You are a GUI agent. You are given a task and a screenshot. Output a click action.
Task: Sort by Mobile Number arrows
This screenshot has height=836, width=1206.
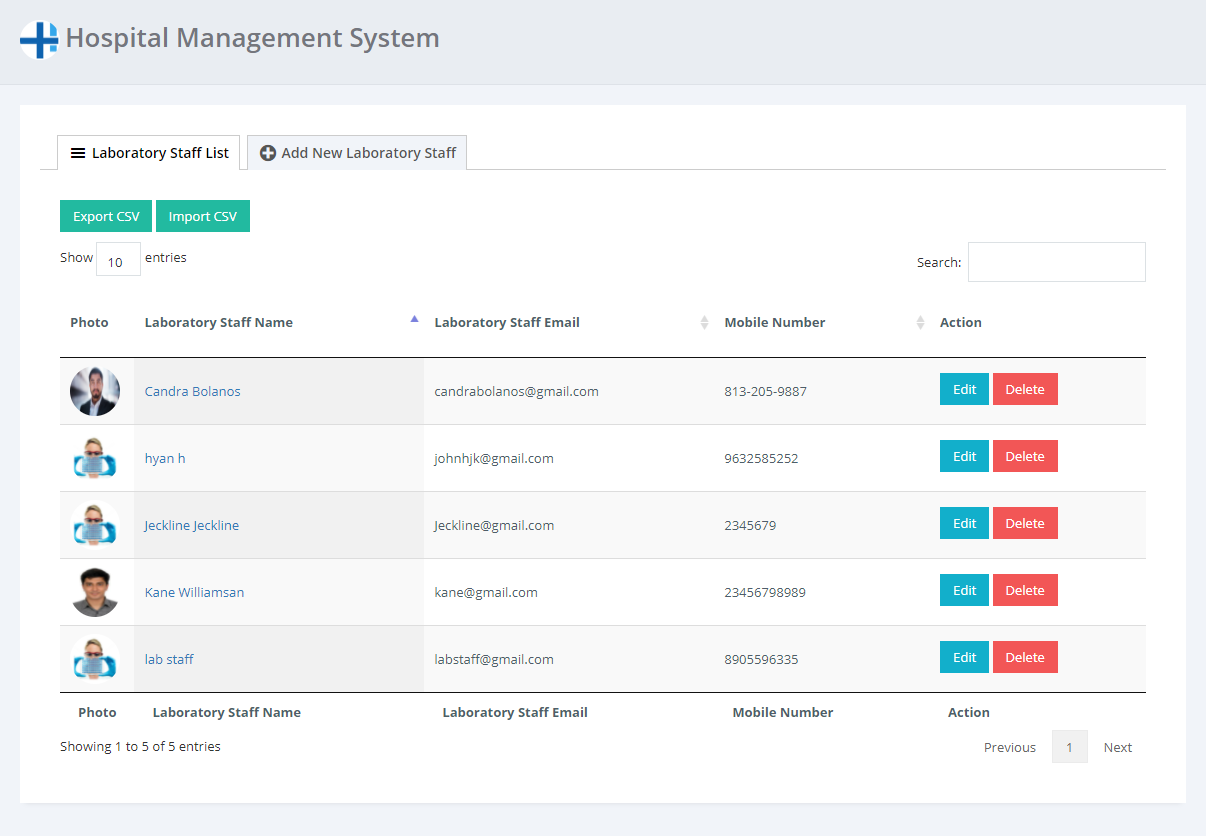920,322
